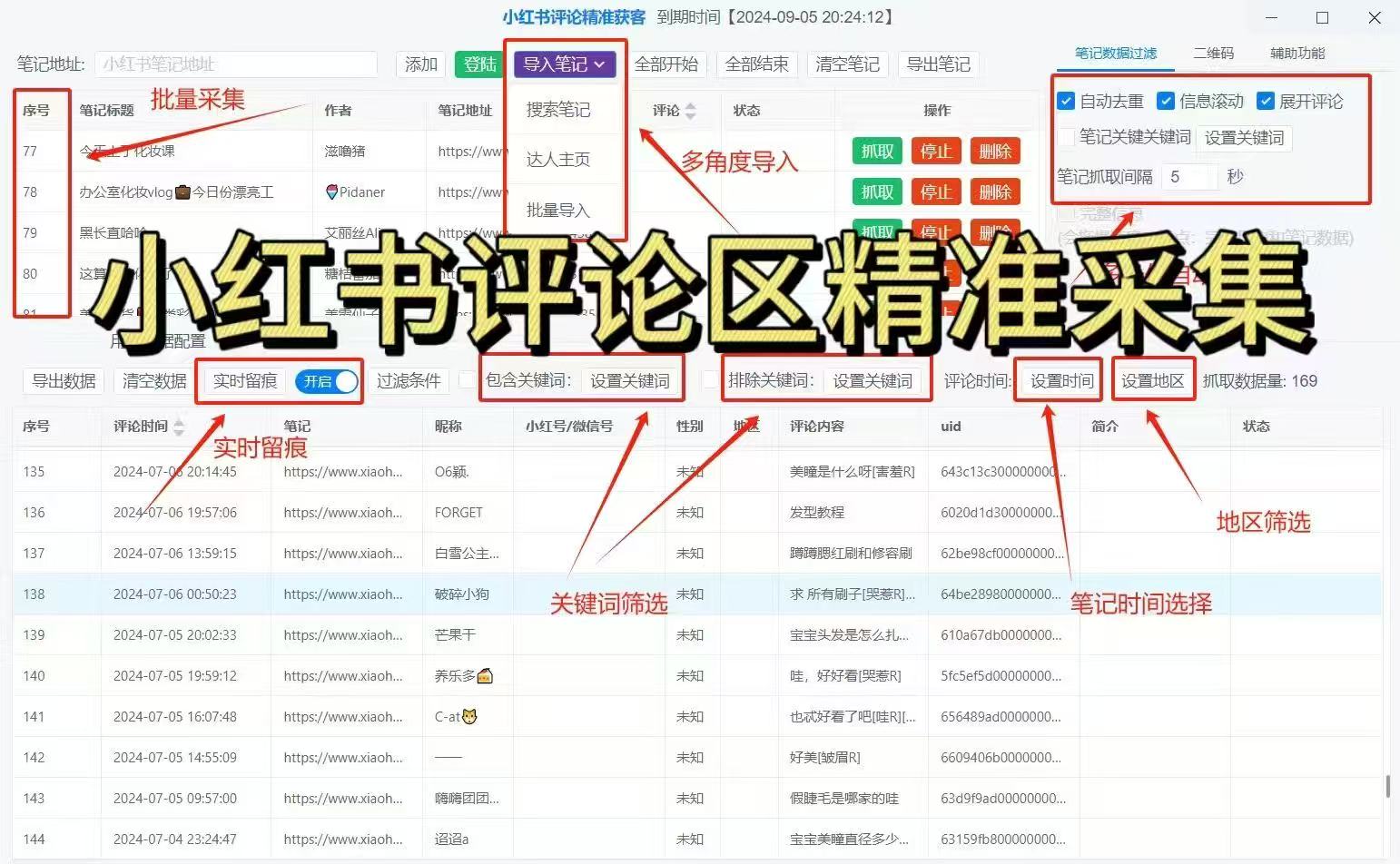Image resolution: width=1400 pixels, height=864 pixels.
Task: Choose 搜索笔记 from import menu
Action: 558,110
